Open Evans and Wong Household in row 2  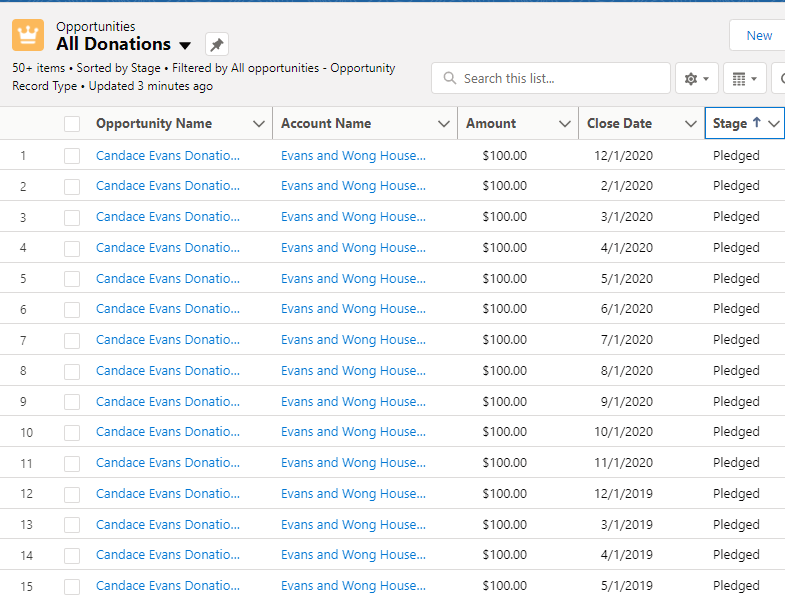coord(353,186)
